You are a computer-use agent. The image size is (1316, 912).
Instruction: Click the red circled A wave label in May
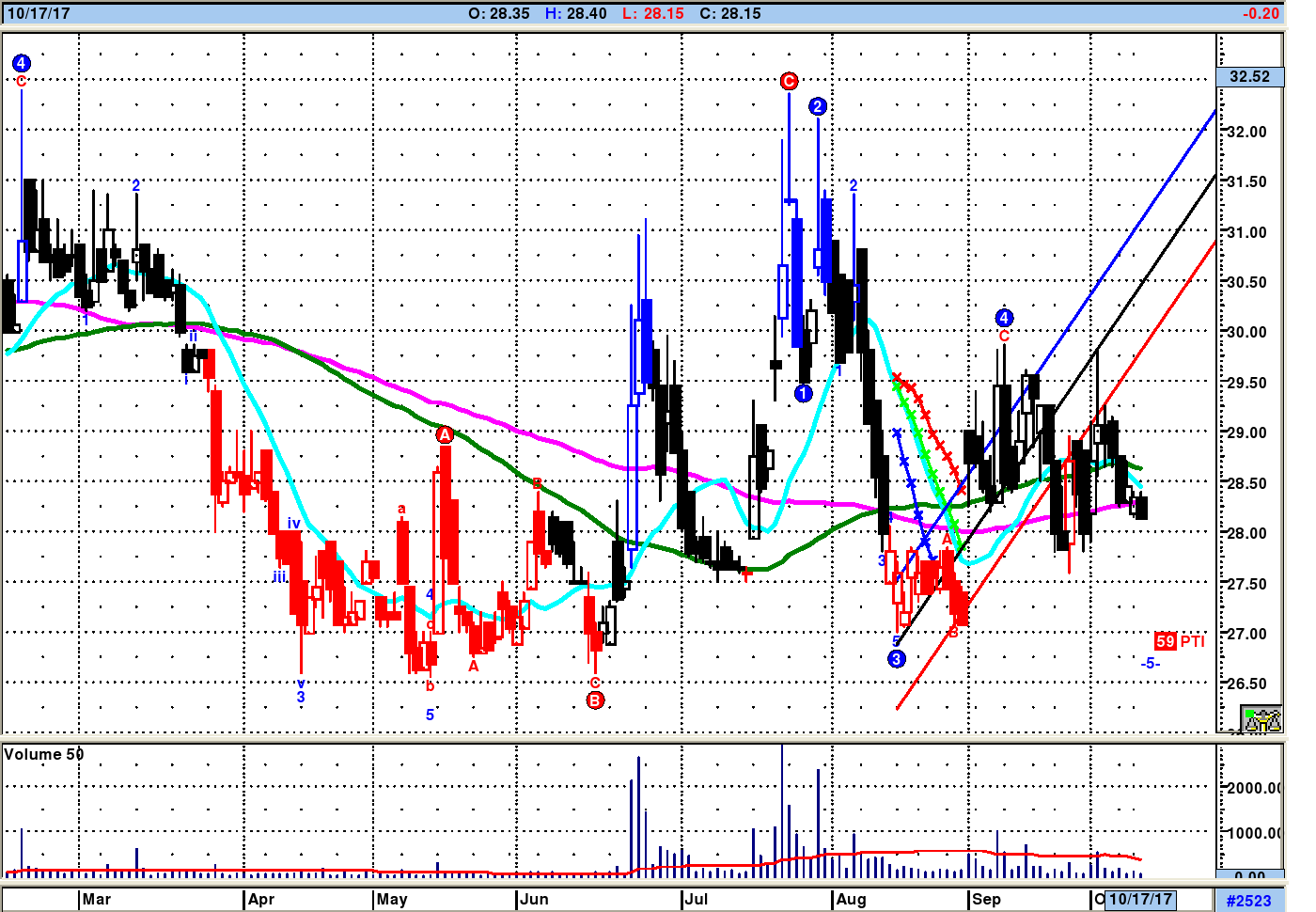(x=445, y=434)
